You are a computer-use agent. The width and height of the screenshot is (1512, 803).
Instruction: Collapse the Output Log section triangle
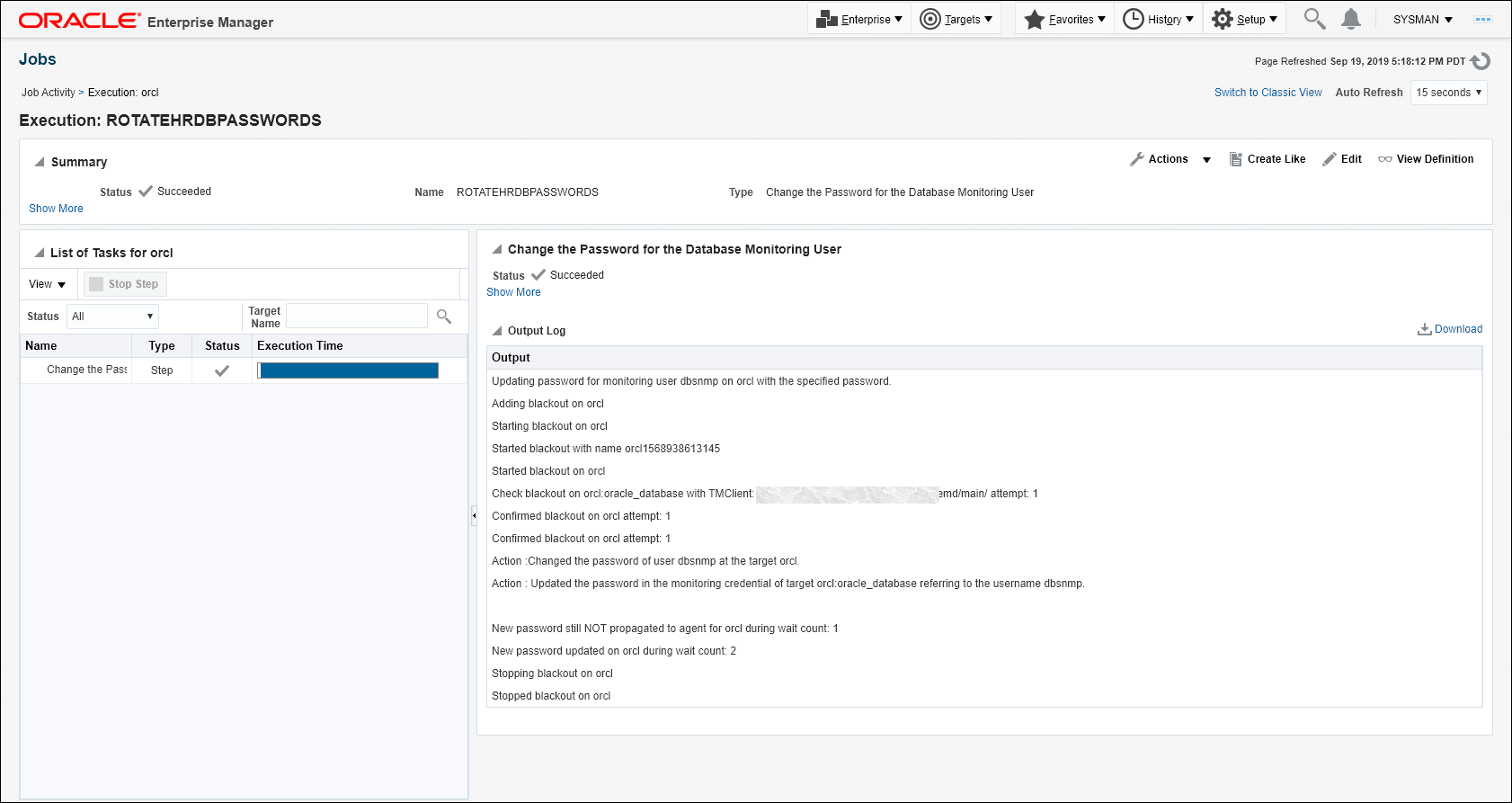[497, 331]
